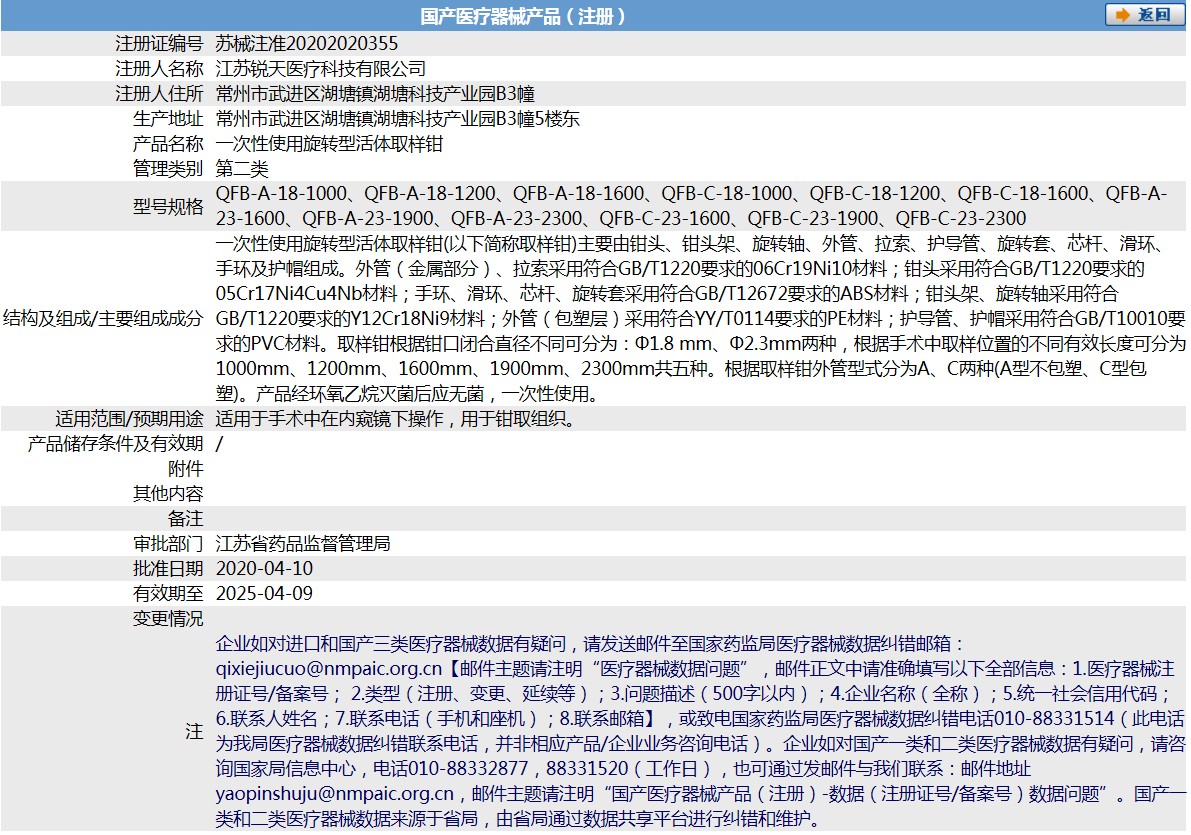
Task: Click intended use text 适用于手术中在内窥镜下操作
Action: pyautogui.click(x=395, y=419)
